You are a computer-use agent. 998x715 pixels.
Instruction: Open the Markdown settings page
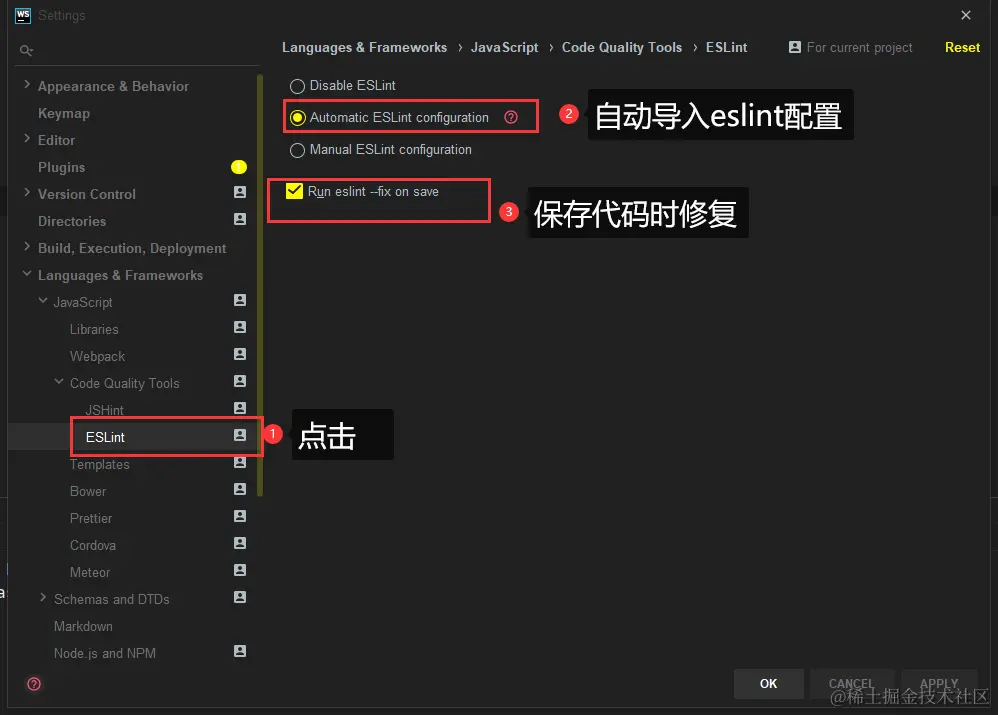[83, 627]
